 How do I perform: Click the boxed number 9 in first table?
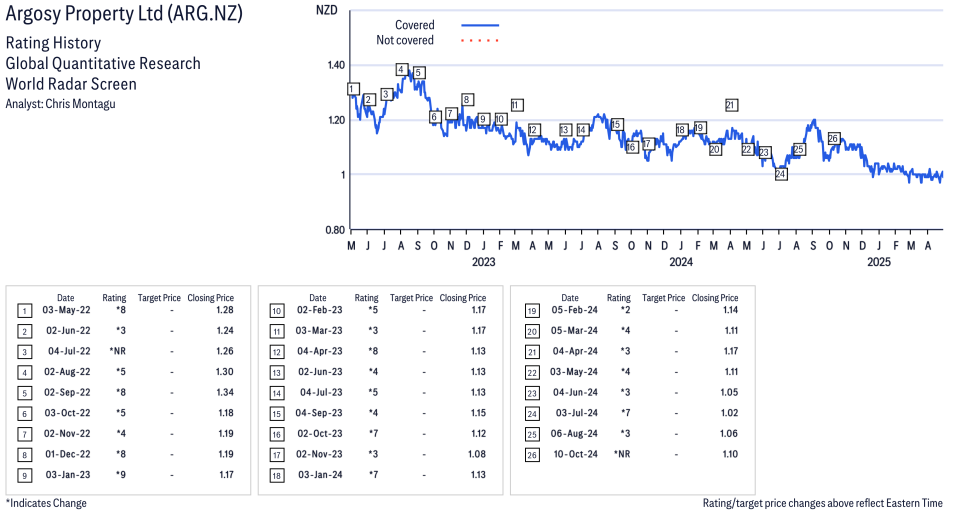pyautogui.click(x=24, y=476)
